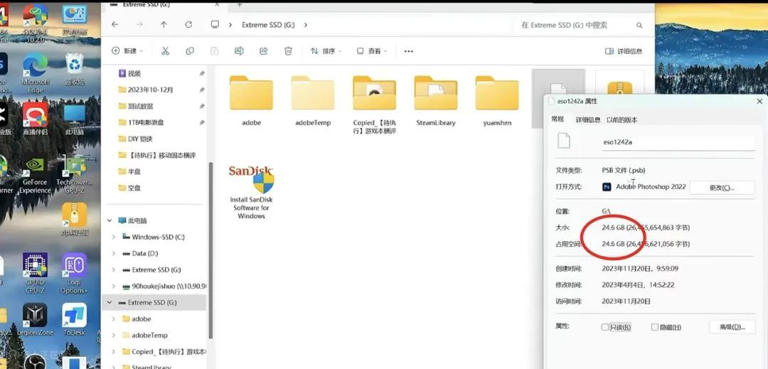Viewport: 768px width, 369px height.
Task: Click the trash Delete icon
Action: click(x=288, y=51)
